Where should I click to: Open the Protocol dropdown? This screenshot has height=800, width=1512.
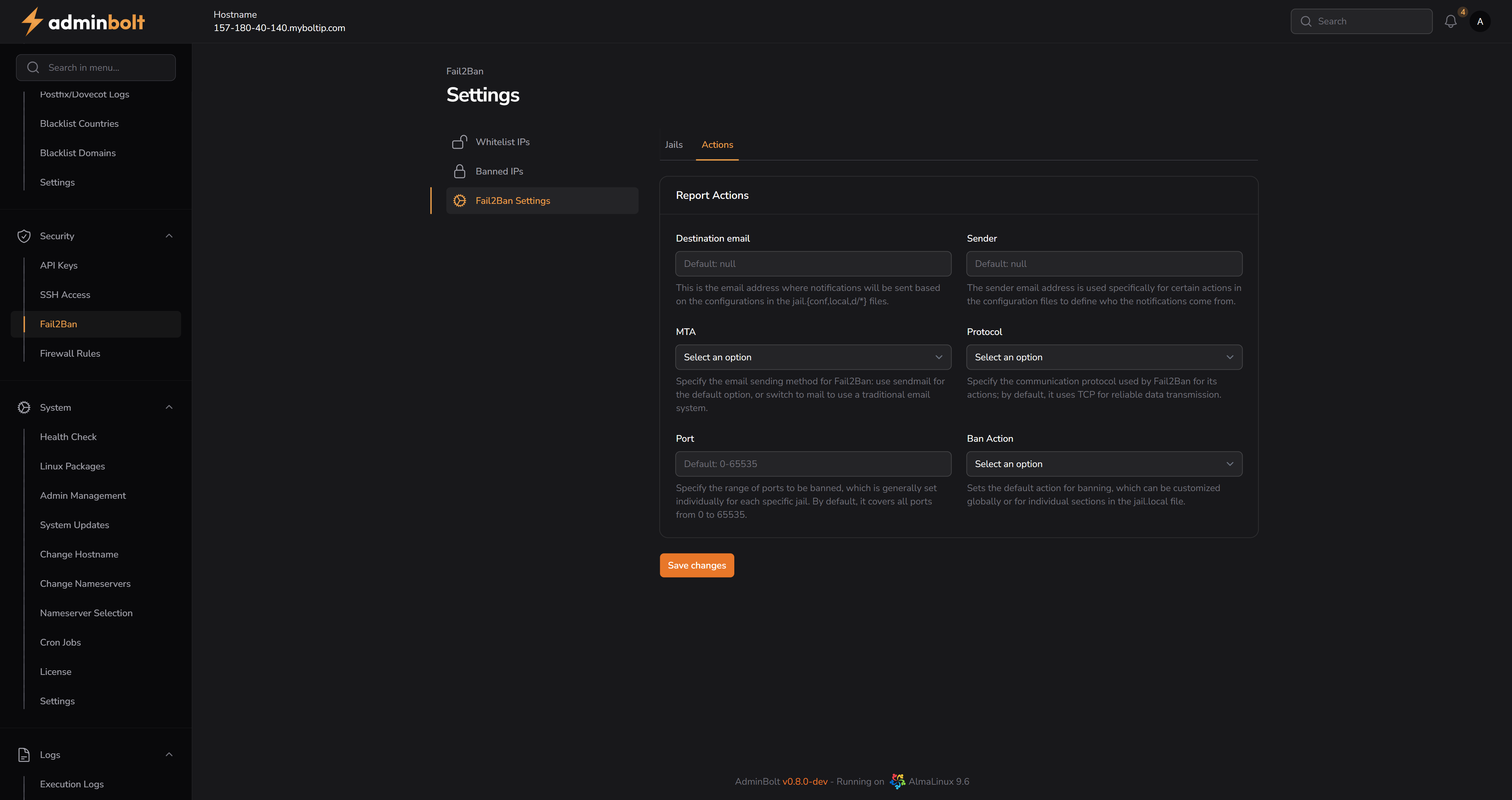click(1103, 357)
